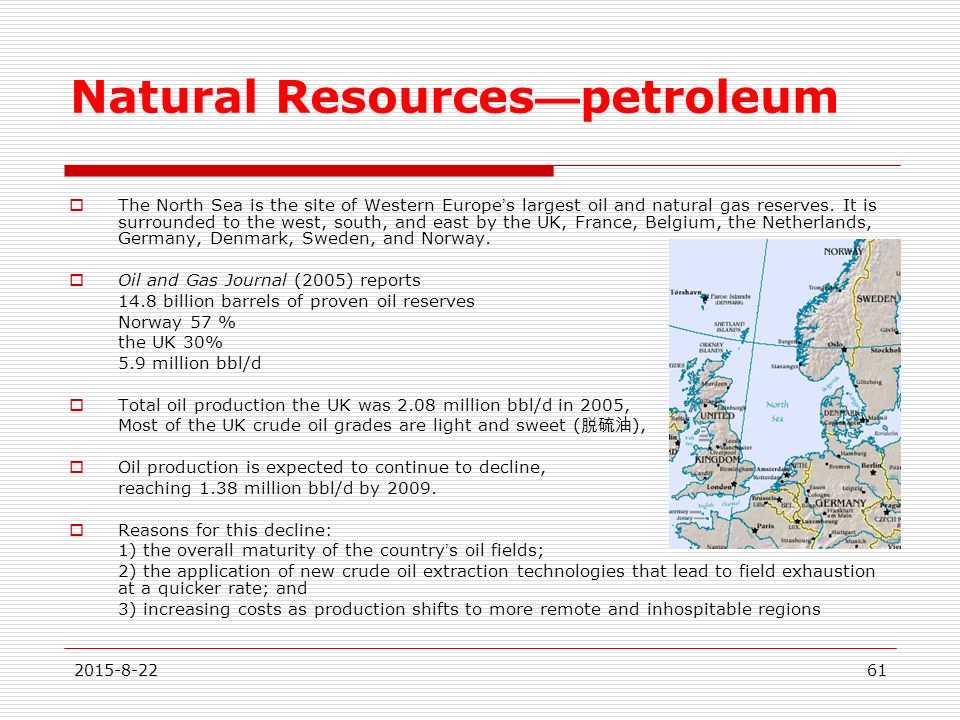The image size is (960, 720).
Task: Click the square bullet beside 'Oil production is expected'
Action: pyautogui.click(x=77, y=467)
